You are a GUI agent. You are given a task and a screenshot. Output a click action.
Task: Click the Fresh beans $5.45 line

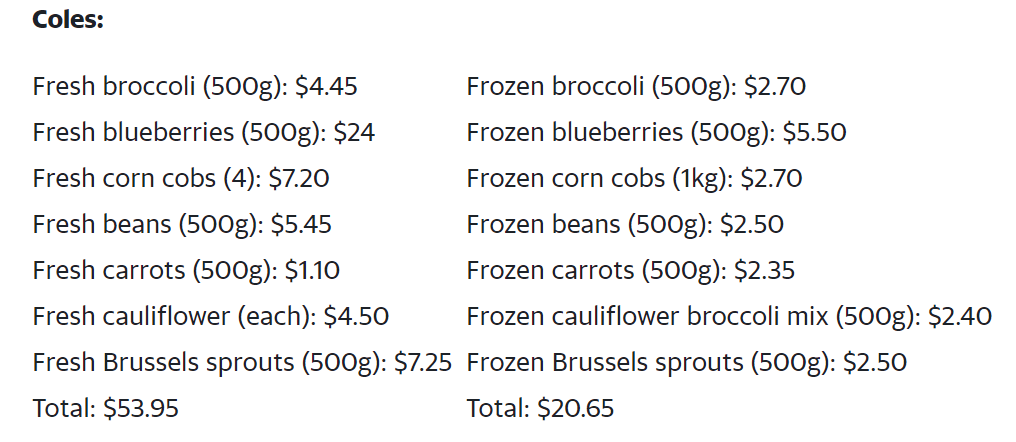182,224
